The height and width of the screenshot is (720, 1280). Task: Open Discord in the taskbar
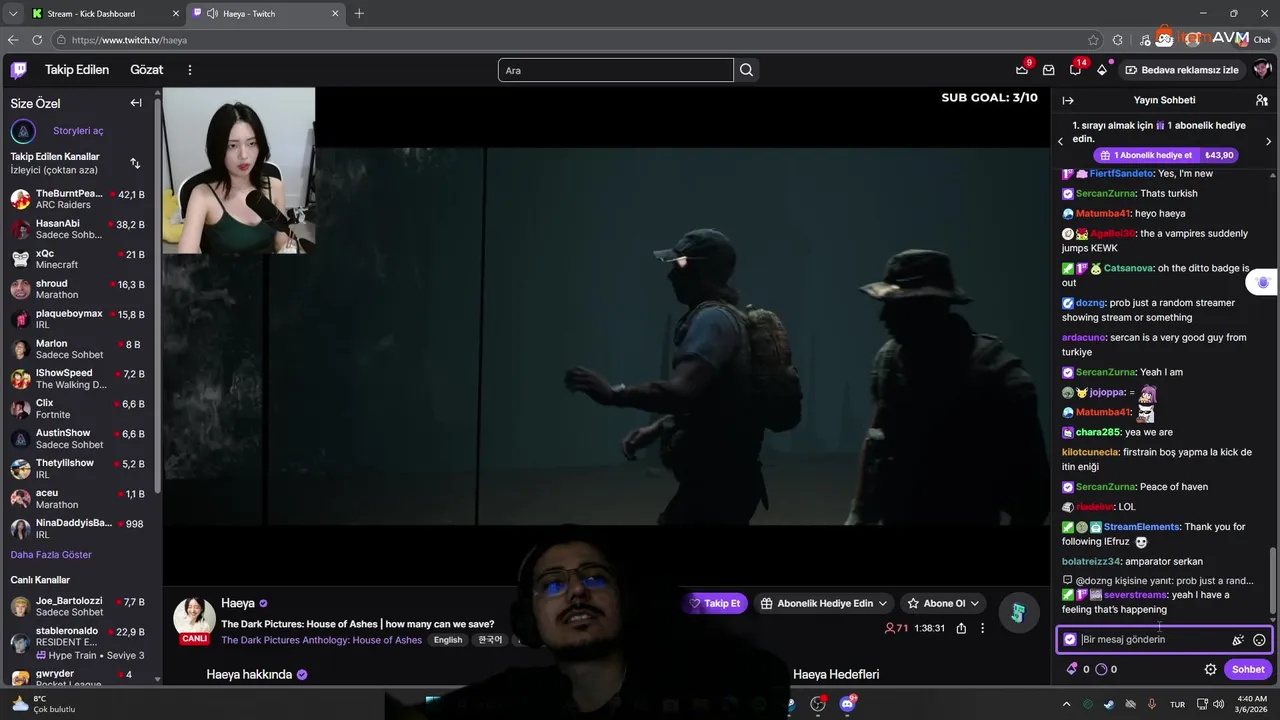click(x=848, y=704)
